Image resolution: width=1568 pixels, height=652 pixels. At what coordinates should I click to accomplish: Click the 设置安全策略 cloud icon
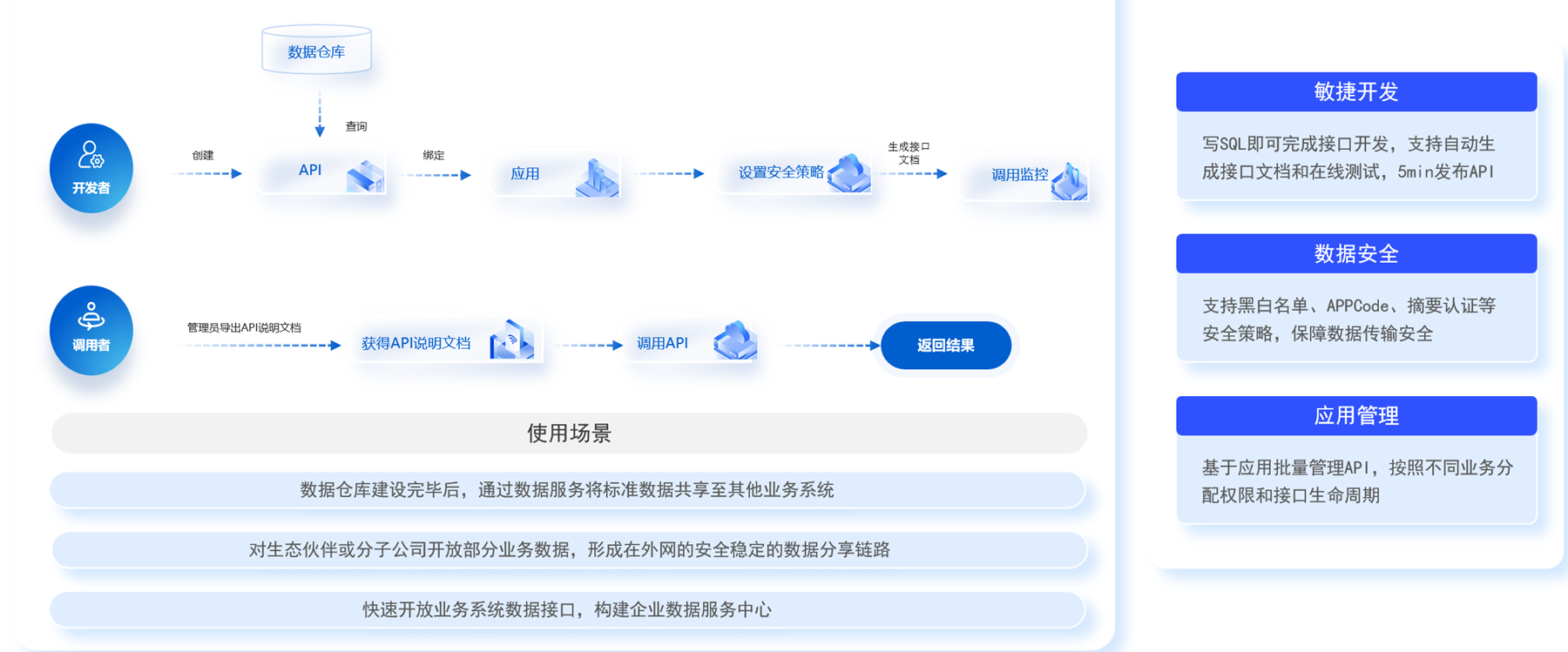point(849,172)
